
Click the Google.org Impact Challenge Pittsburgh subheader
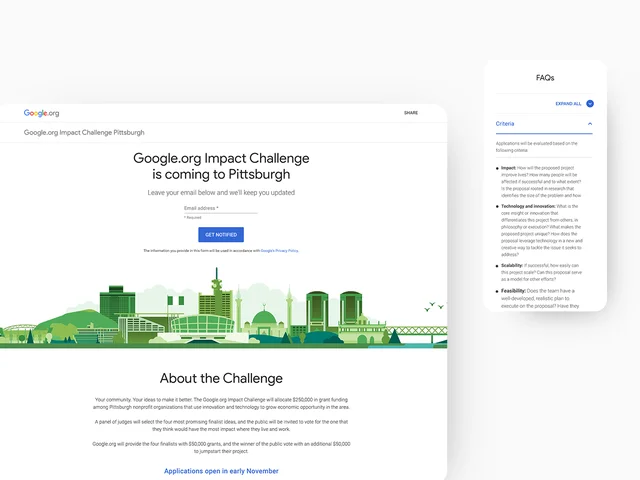click(x=84, y=132)
